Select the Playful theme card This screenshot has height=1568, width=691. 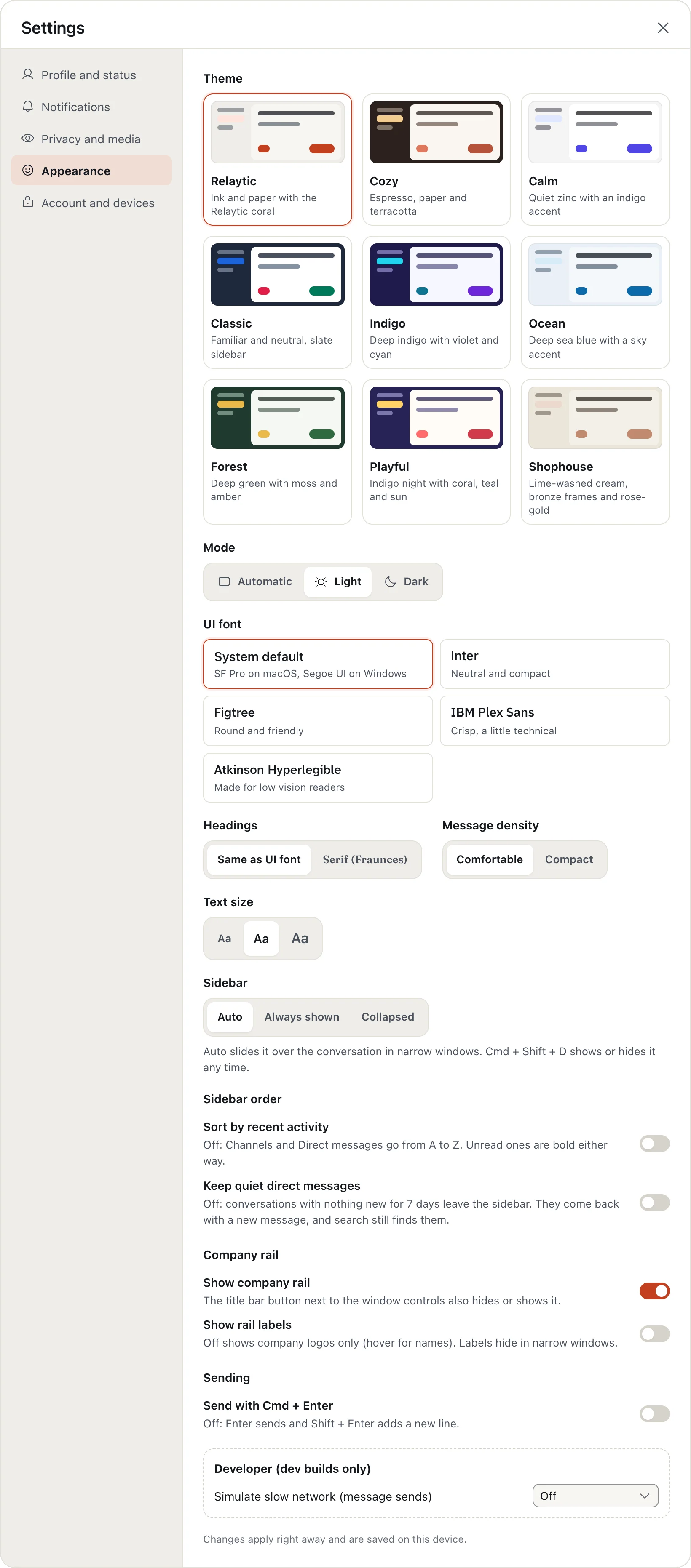[x=436, y=452]
